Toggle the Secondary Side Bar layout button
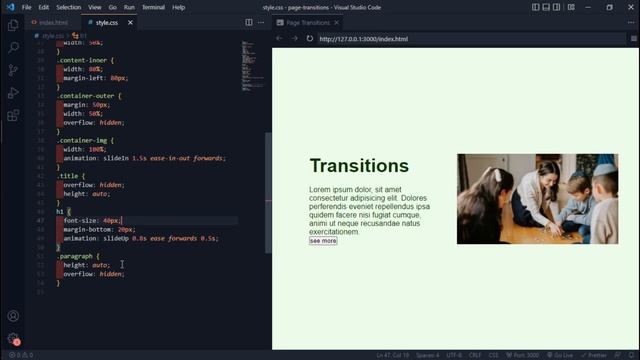 [x=557, y=7]
